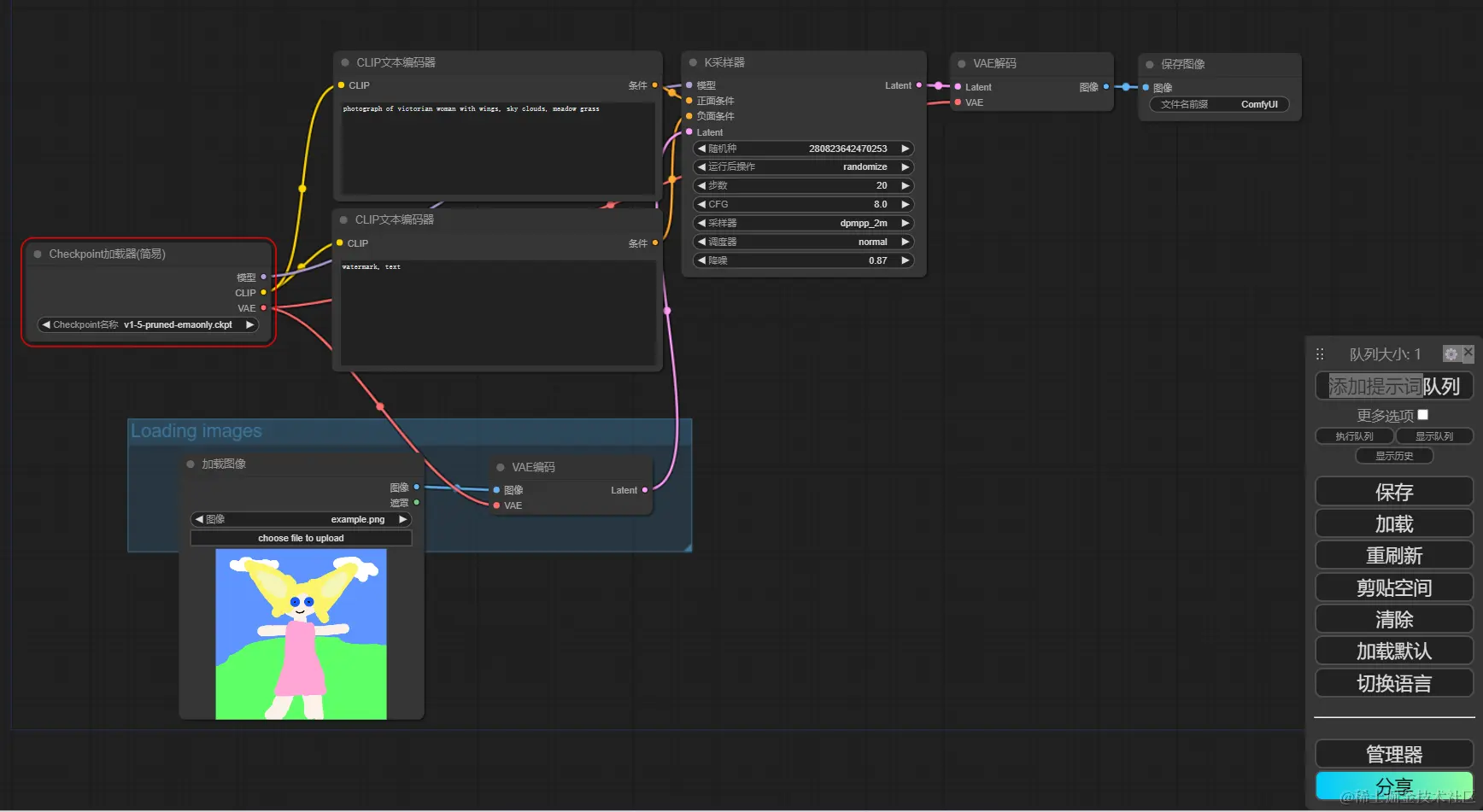Decrease CFG value with the left arrow
This screenshot has width=1483, height=812.
701,204
